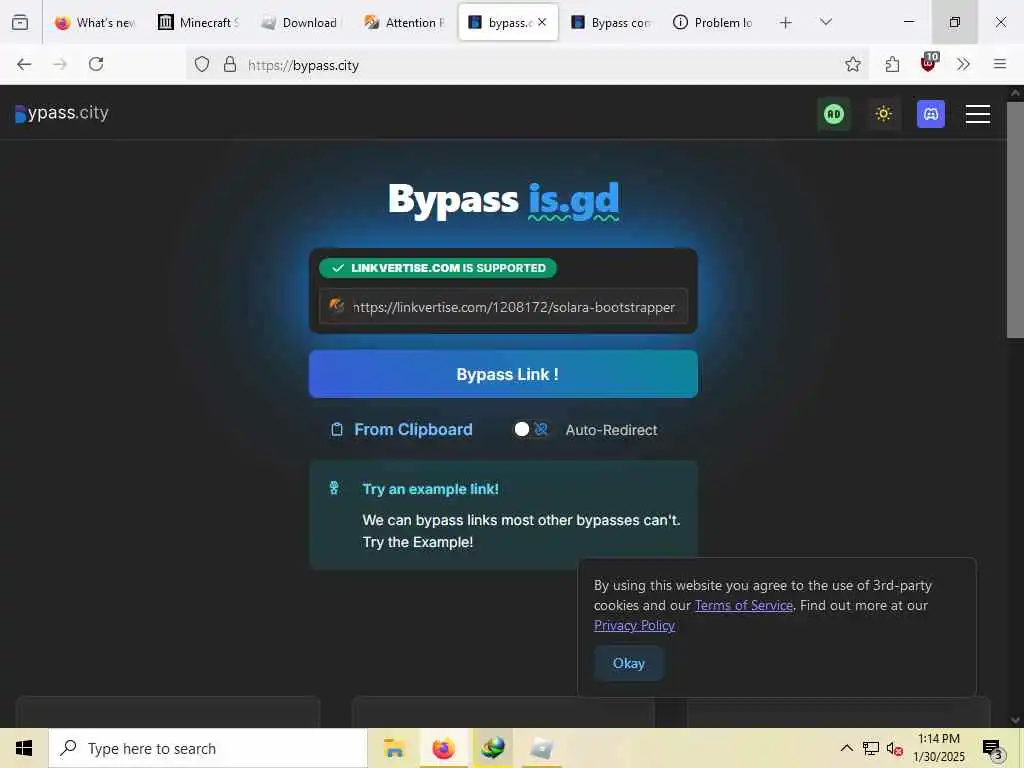Click the green AD badge icon
Viewport: 1024px width, 768px height.
[833, 114]
